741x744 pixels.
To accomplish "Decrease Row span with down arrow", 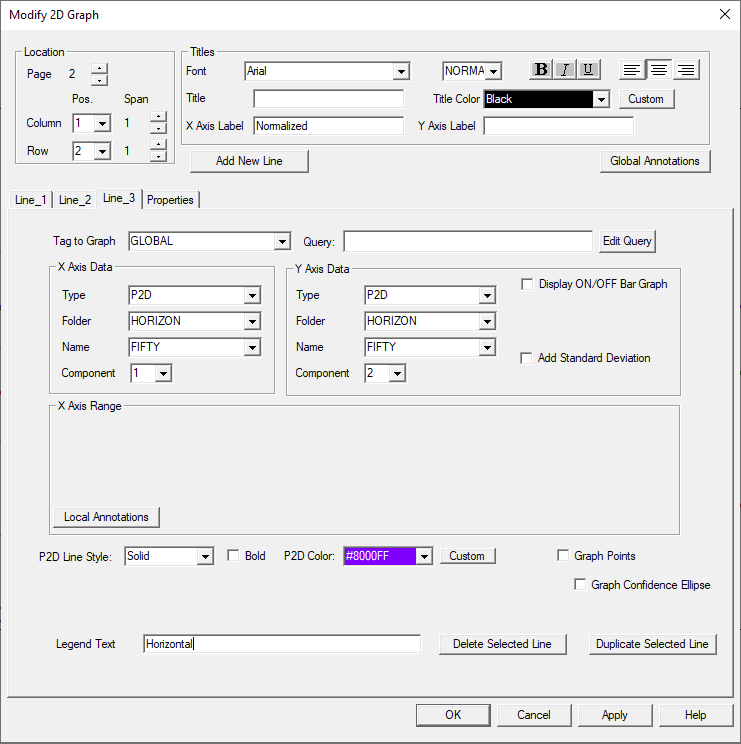I will click(158, 156).
